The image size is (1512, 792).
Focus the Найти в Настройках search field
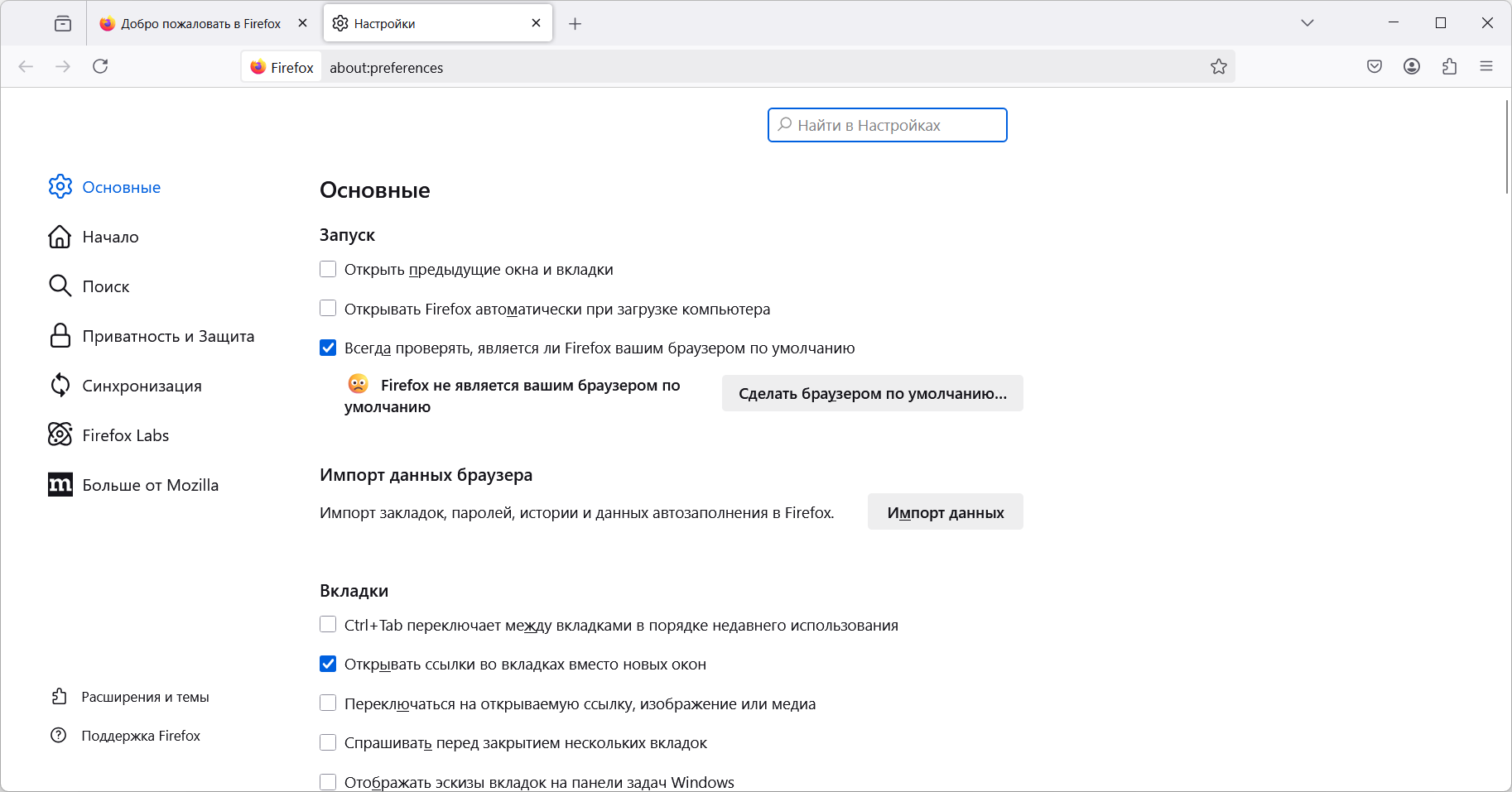888,125
